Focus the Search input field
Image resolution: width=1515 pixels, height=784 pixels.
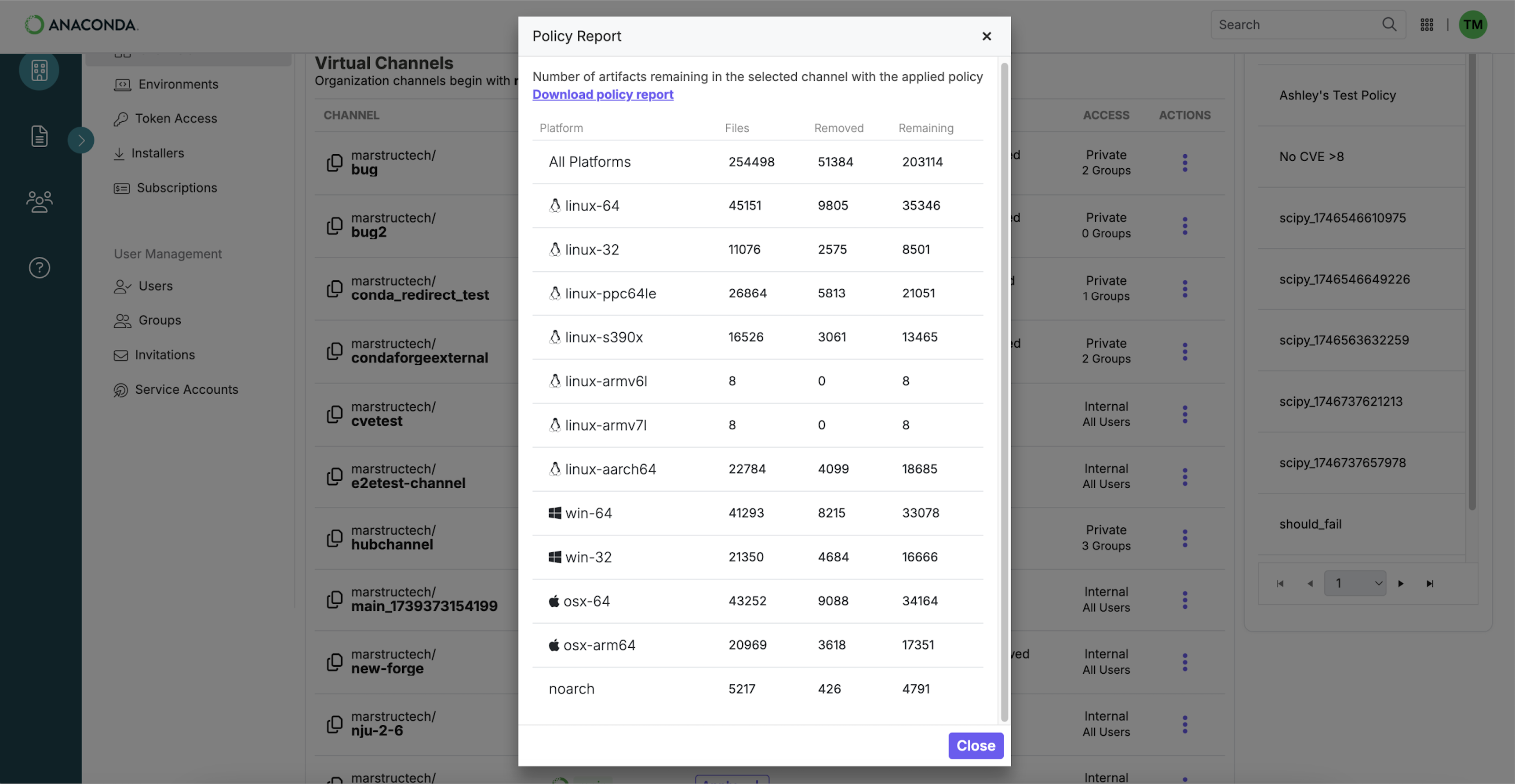point(1294,25)
